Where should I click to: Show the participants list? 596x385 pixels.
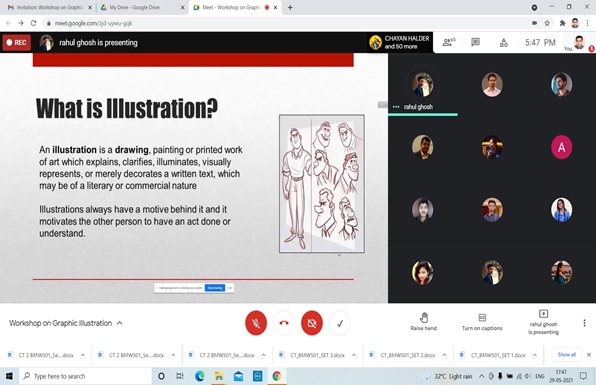tap(449, 42)
